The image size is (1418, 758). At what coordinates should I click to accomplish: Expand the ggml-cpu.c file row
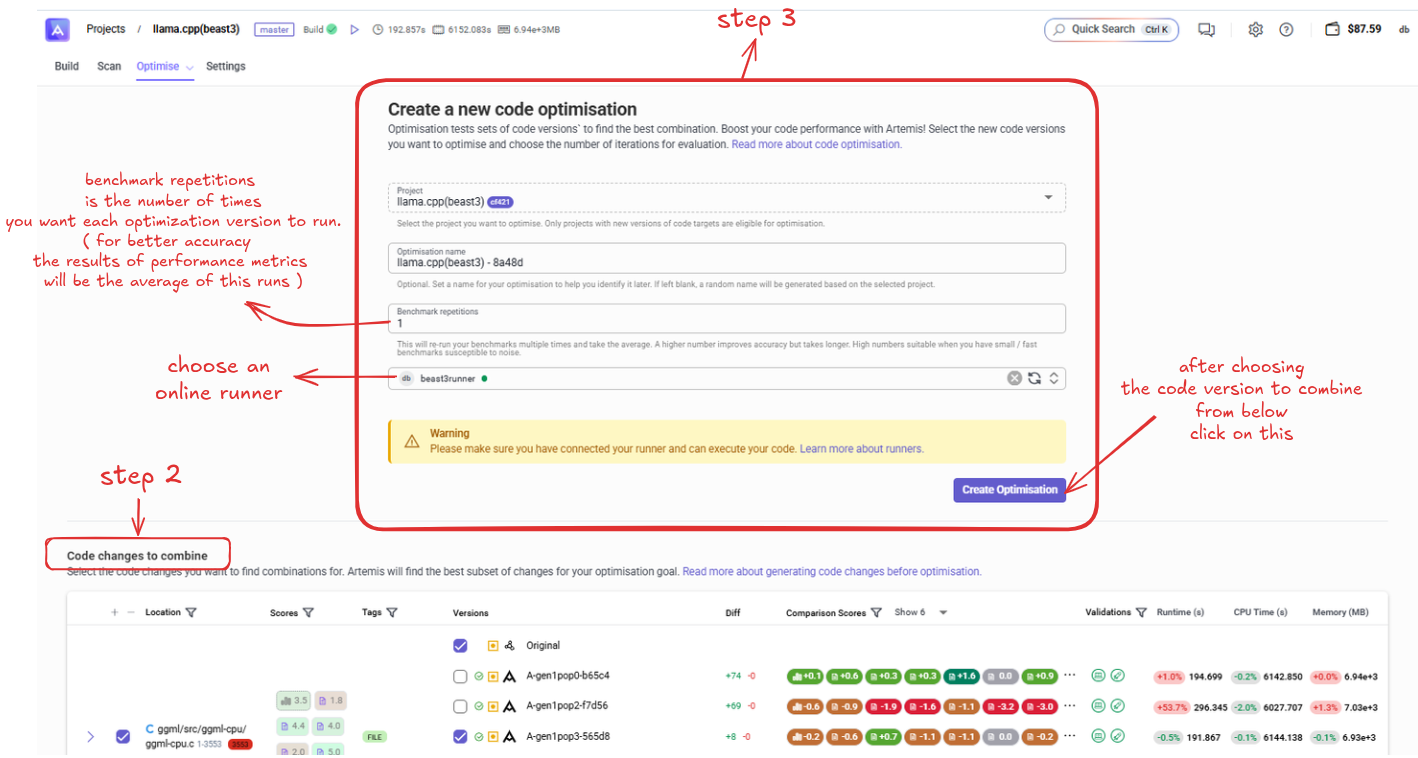[x=90, y=737]
